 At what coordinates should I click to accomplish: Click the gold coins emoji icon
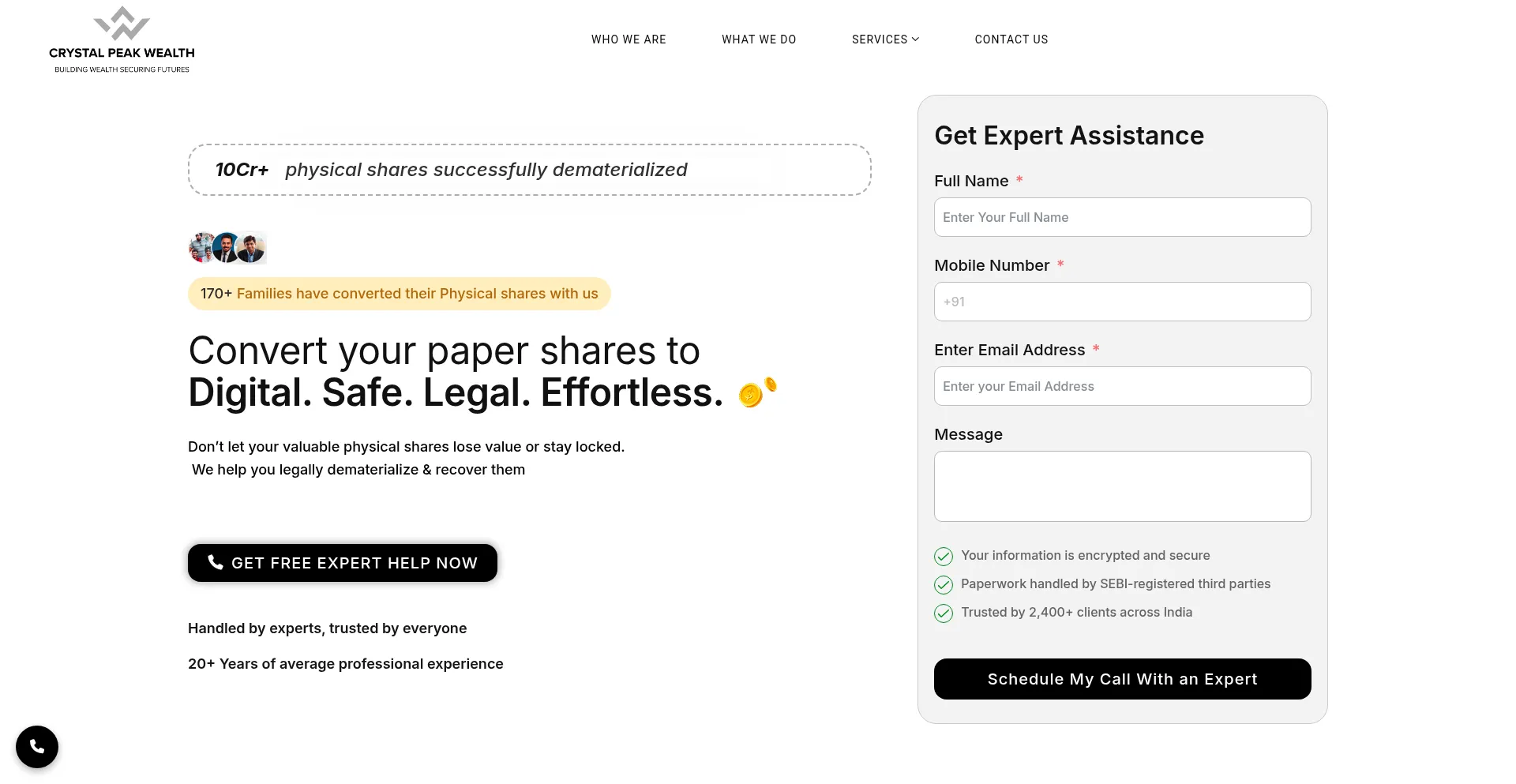click(x=757, y=392)
